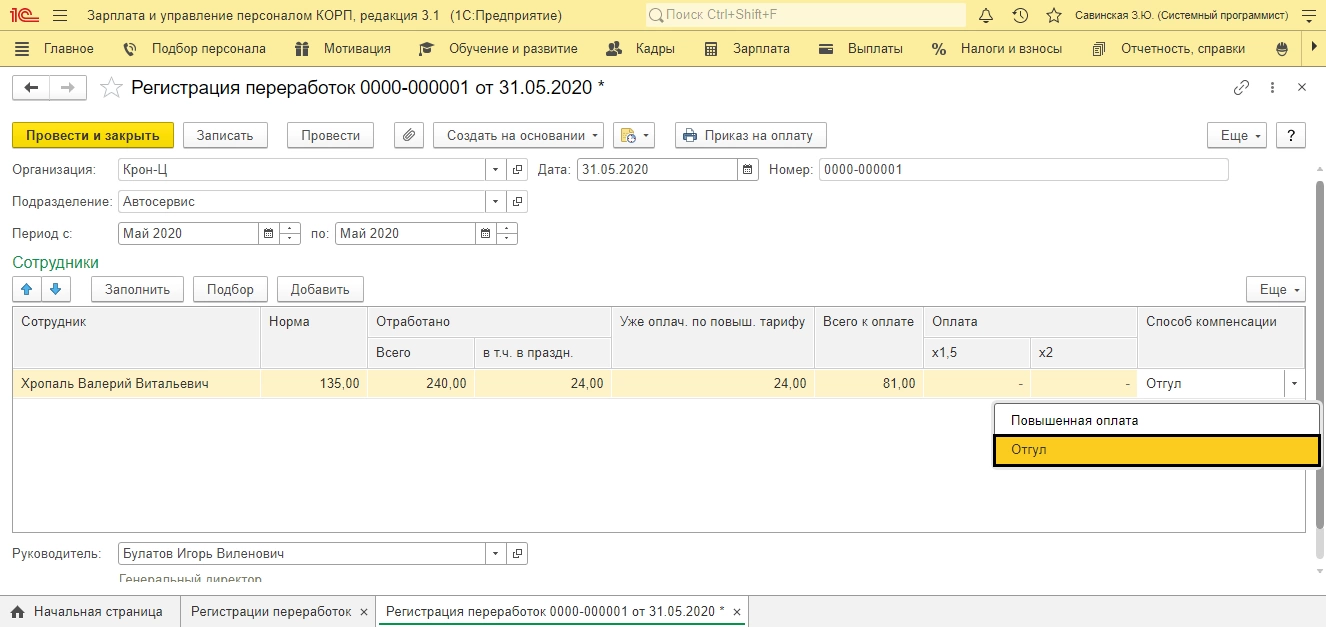The image size is (1326, 627).
Task: Click help question mark button
Action: click(x=1291, y=135)
